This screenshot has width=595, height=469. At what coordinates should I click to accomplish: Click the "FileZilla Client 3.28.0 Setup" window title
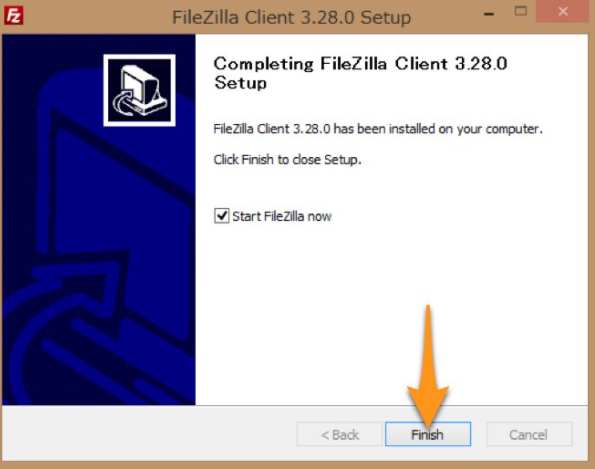pyautogui.click(x=291, y=17)
